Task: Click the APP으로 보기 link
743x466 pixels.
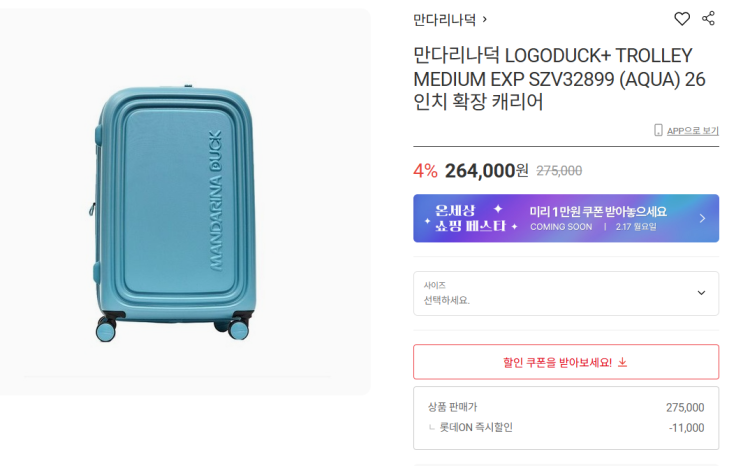Action: point(692,130)
